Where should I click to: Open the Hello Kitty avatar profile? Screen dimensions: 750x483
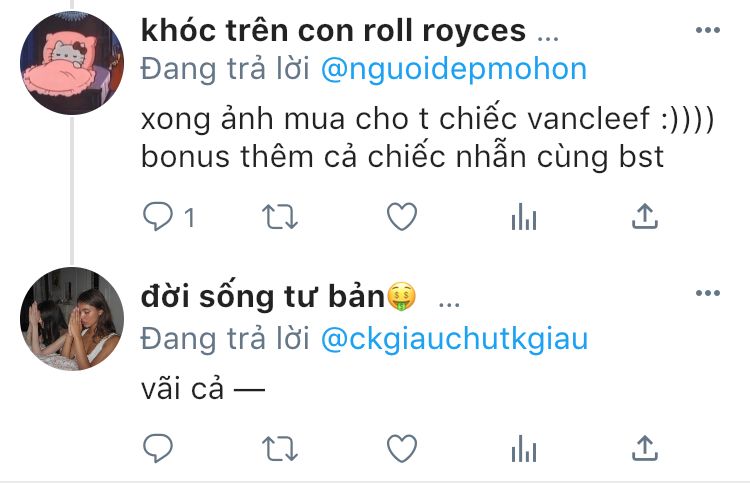72,63
